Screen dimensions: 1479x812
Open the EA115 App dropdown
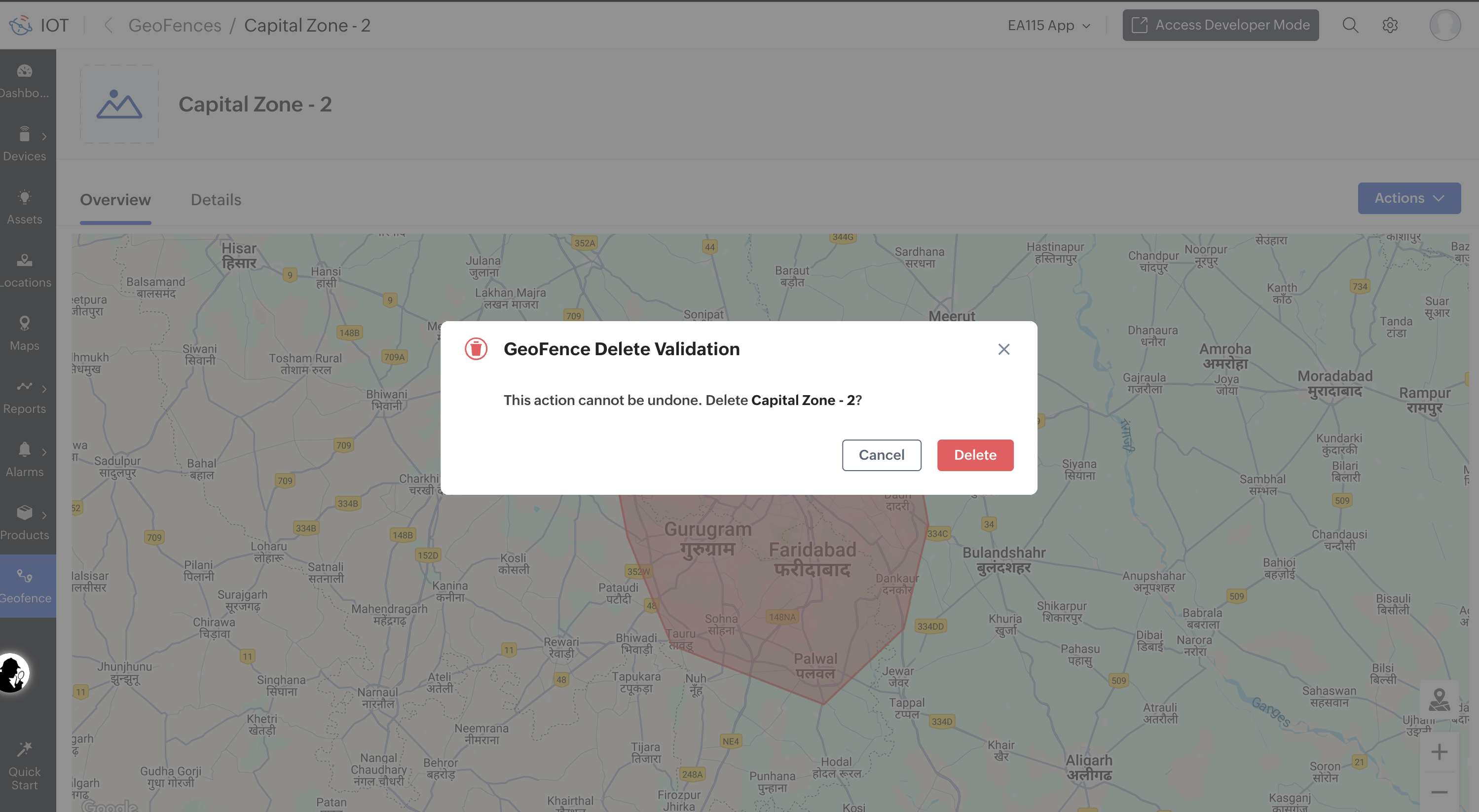[x=1048, y=25]
